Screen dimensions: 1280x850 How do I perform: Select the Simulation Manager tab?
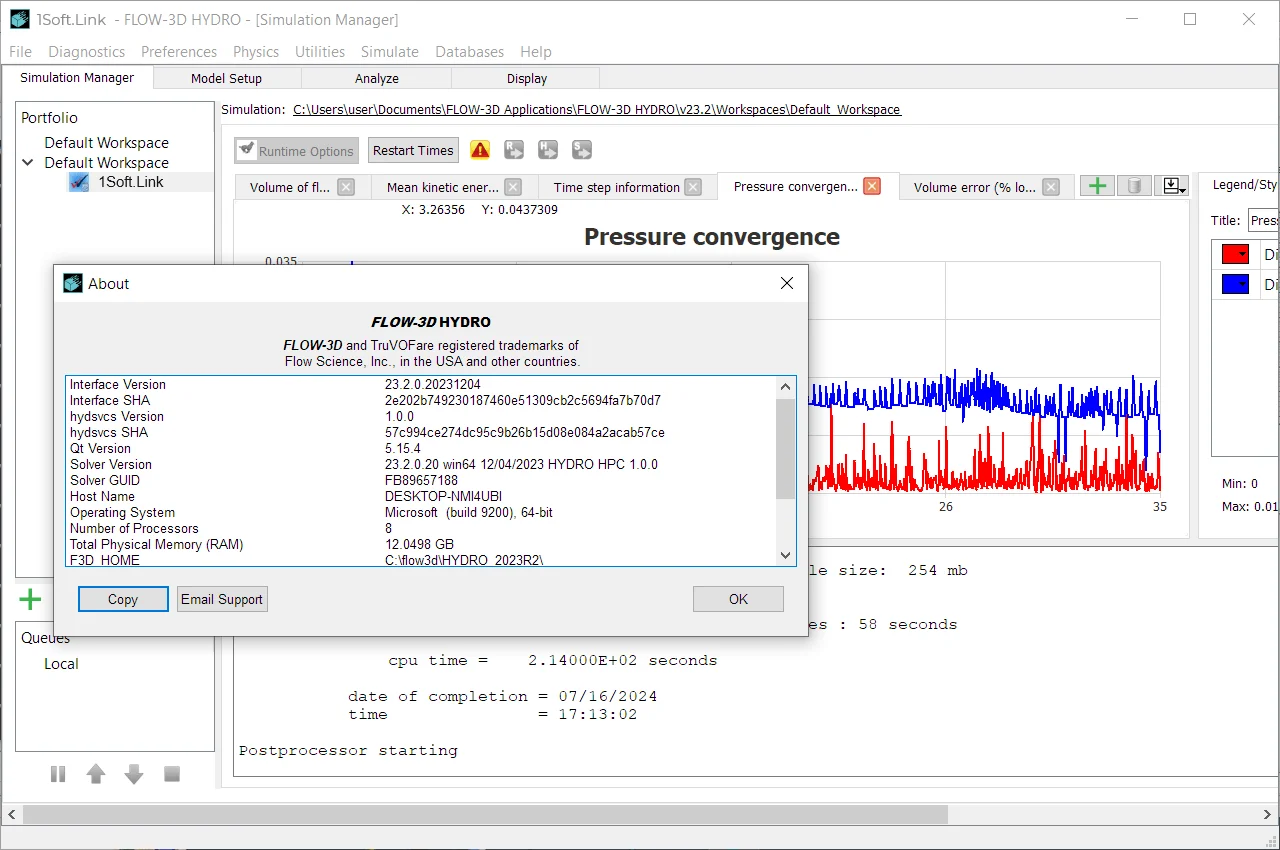coord(77,77)
